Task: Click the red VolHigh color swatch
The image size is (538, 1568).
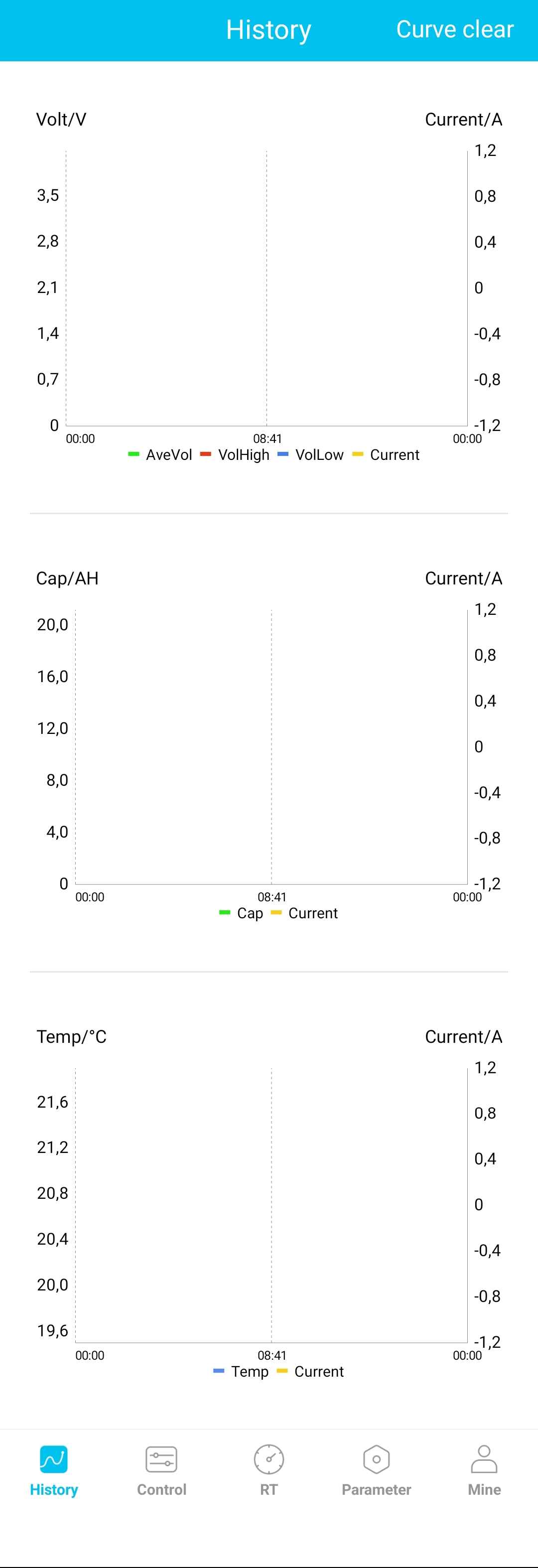Action: click(206, 454)
